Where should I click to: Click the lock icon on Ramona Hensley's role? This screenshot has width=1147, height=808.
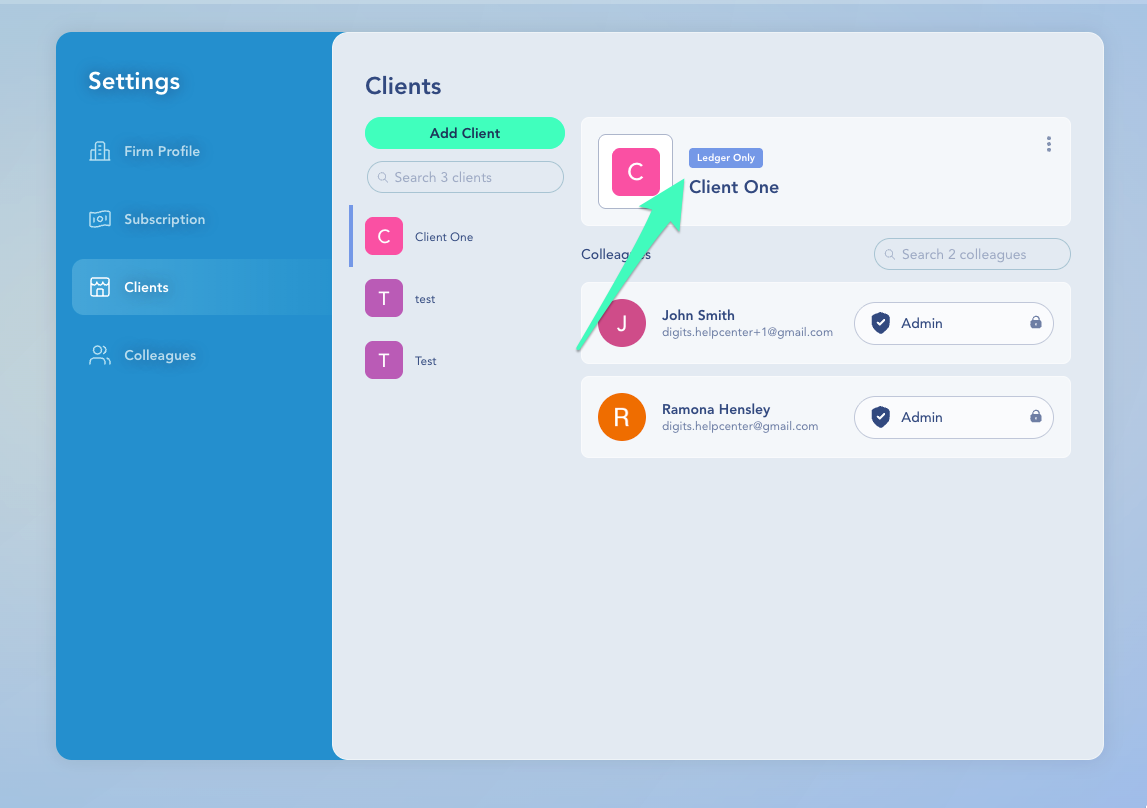[1035, 417]
